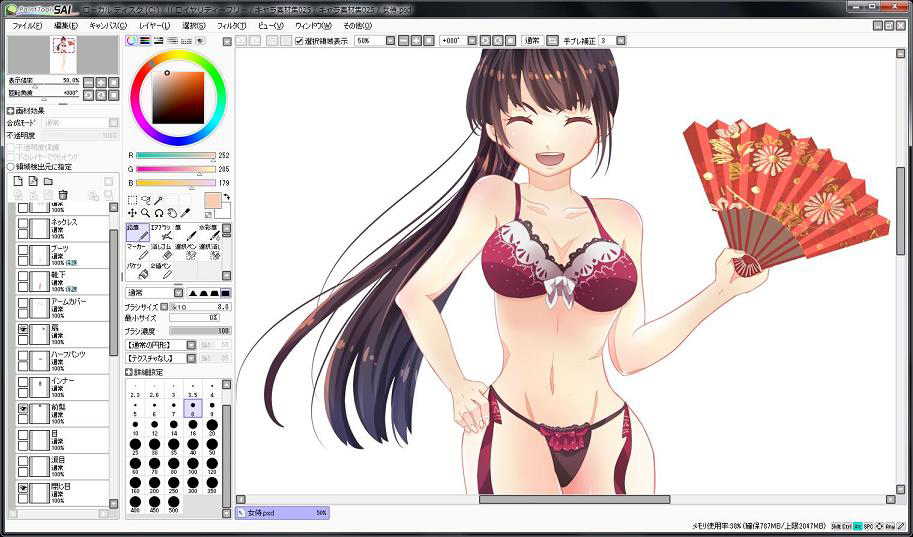Click the green G channel slider

coord(175,169)
